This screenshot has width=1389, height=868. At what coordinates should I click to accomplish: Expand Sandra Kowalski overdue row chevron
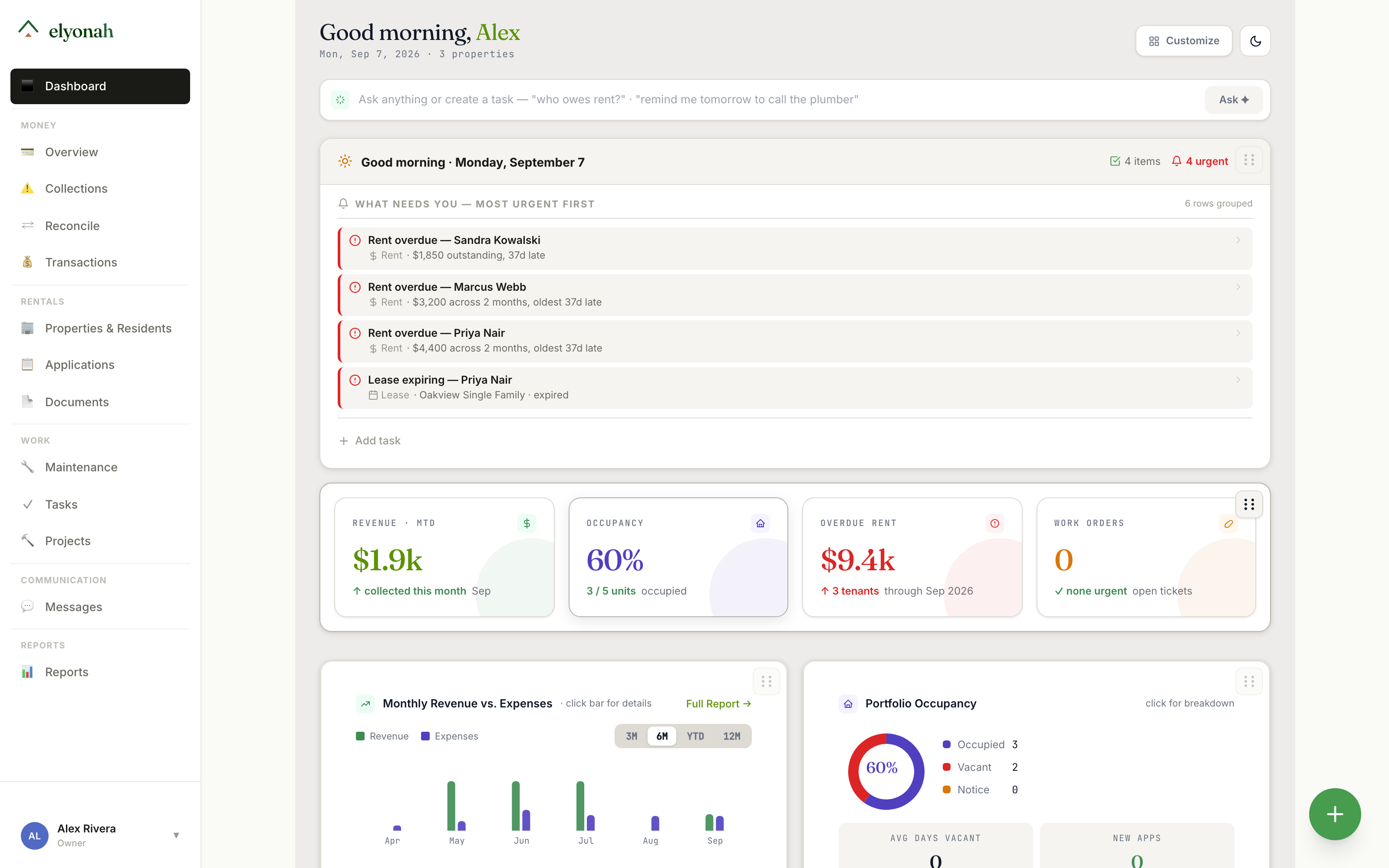click(x=1238, y=240)
